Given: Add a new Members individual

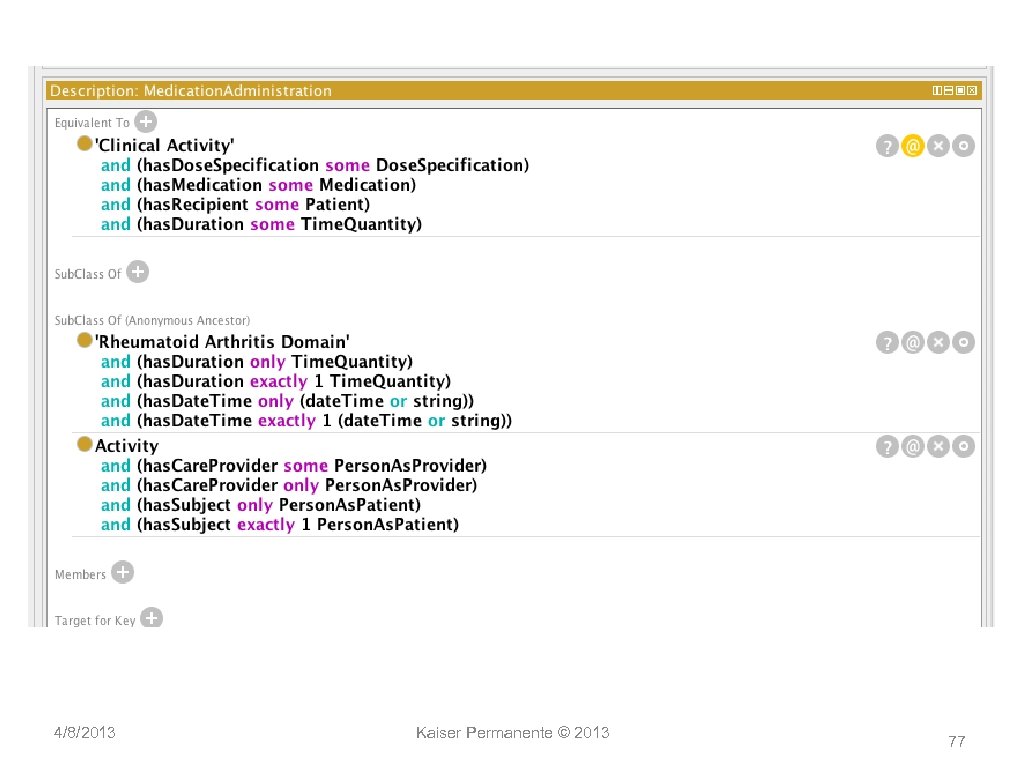Looking at the screenshot, I should tap(122, 573).
